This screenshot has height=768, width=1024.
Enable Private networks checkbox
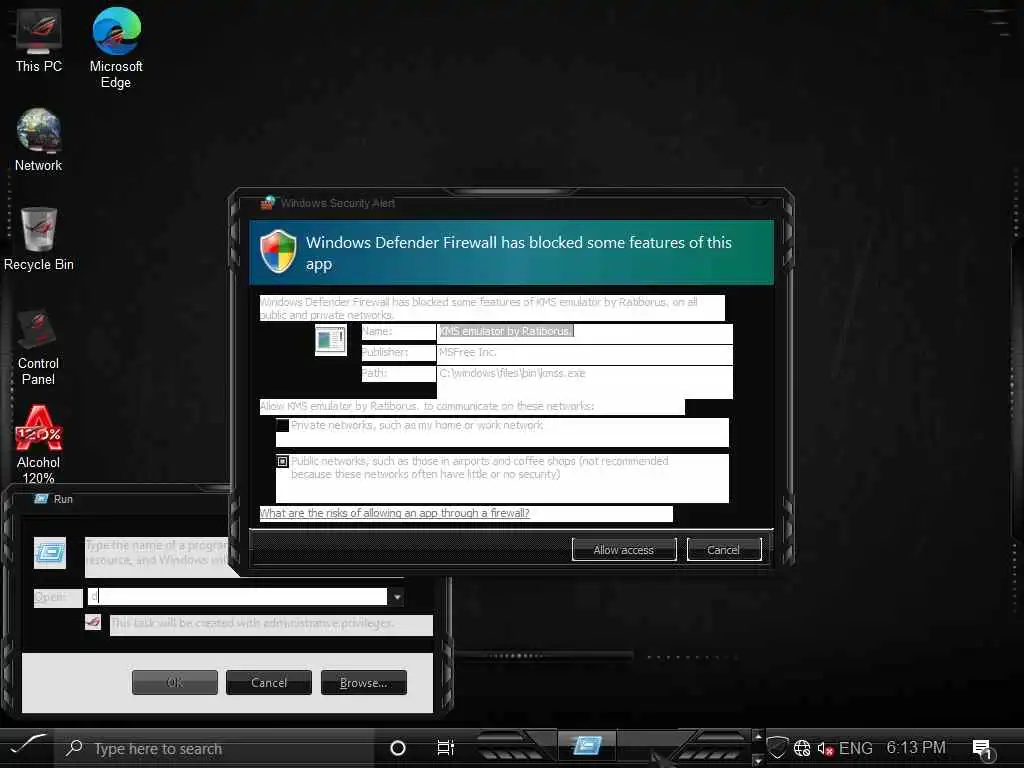[x=282, y=426]
